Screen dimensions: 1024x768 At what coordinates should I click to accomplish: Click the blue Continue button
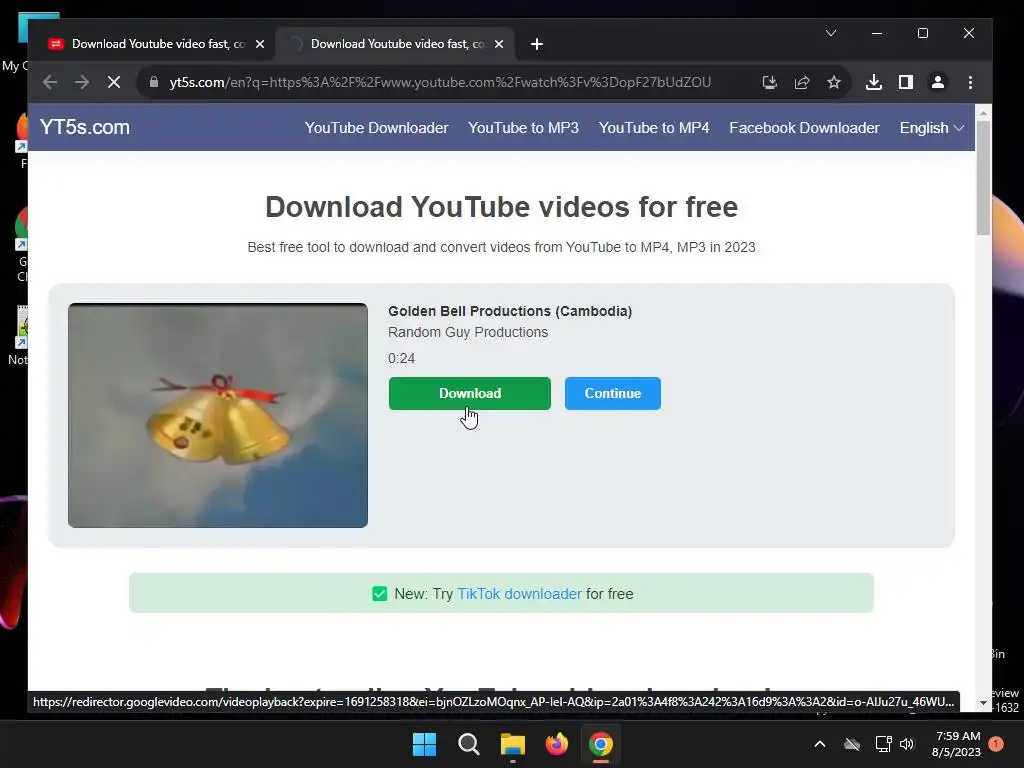[613, 393]
